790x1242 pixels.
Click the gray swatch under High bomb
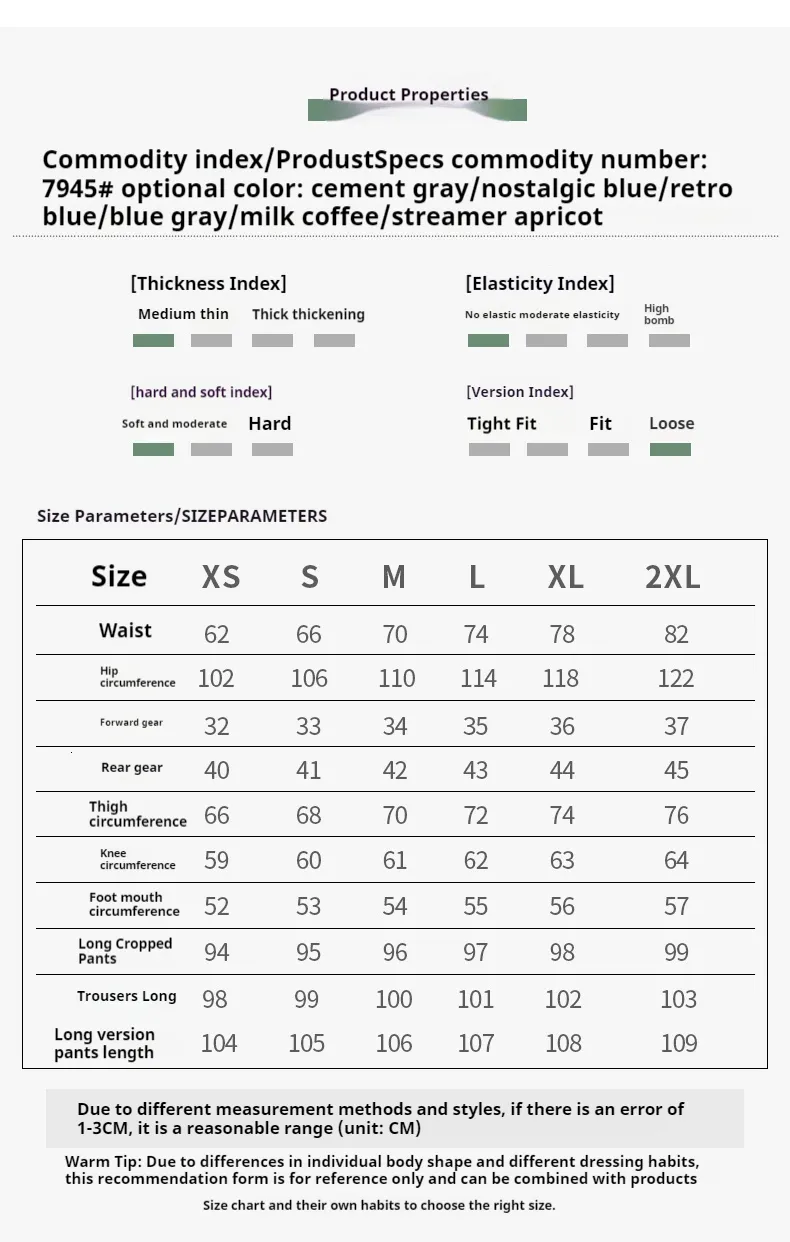tap(669, 340)
